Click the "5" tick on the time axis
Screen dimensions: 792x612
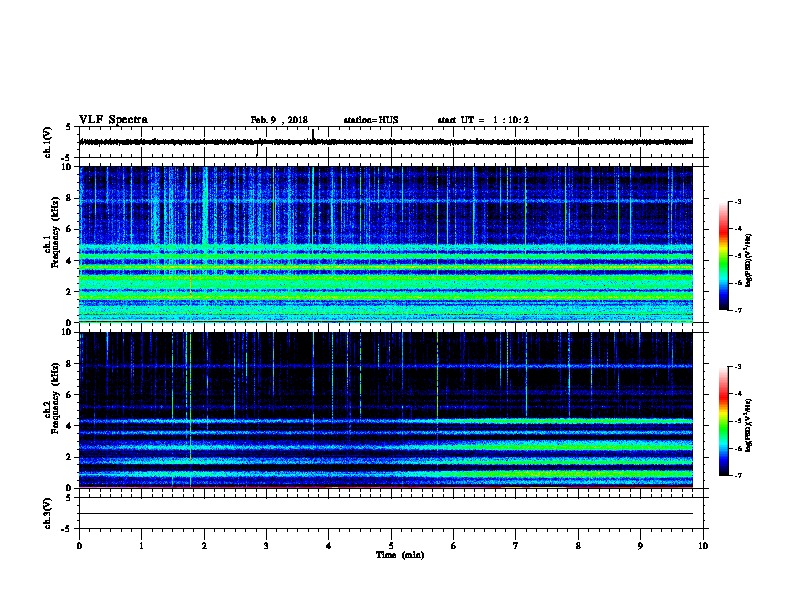(391, 546)
